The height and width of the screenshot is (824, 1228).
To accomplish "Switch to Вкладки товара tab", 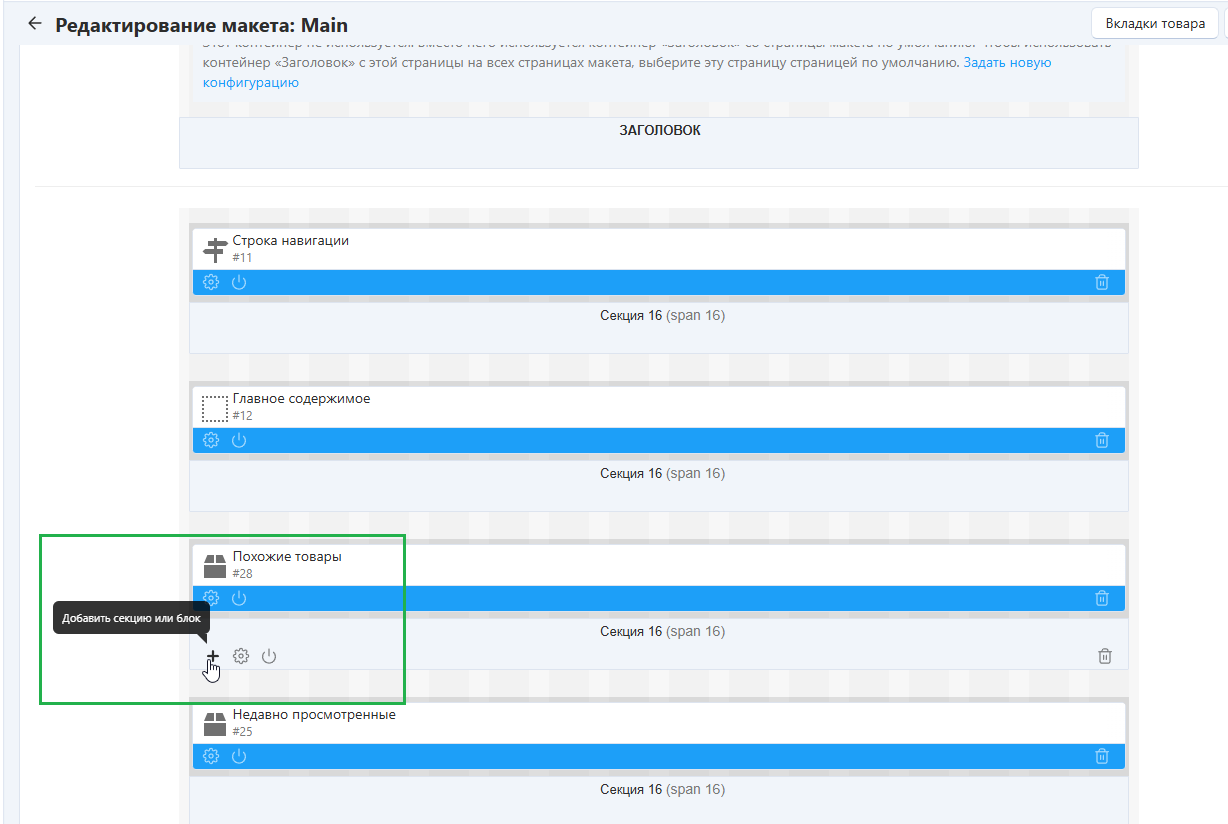I will tap(1155, 24).
